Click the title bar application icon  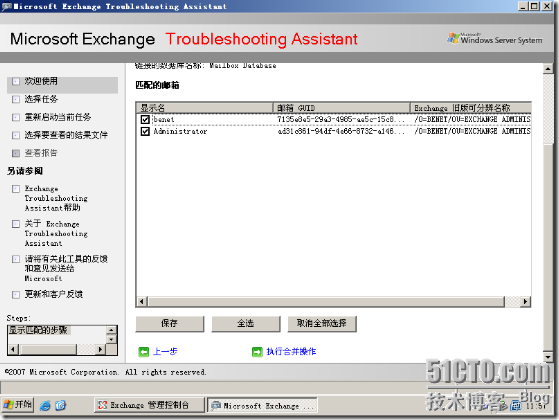[7, 6]
